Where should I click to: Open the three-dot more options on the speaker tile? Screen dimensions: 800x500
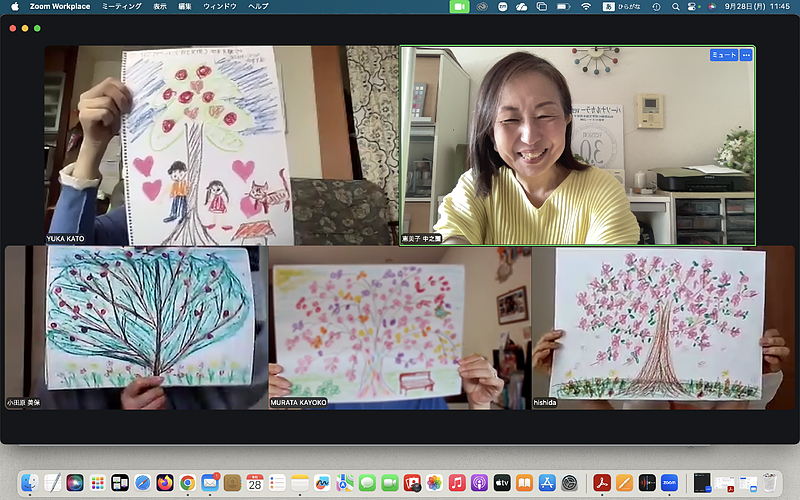tap(746, 55)
